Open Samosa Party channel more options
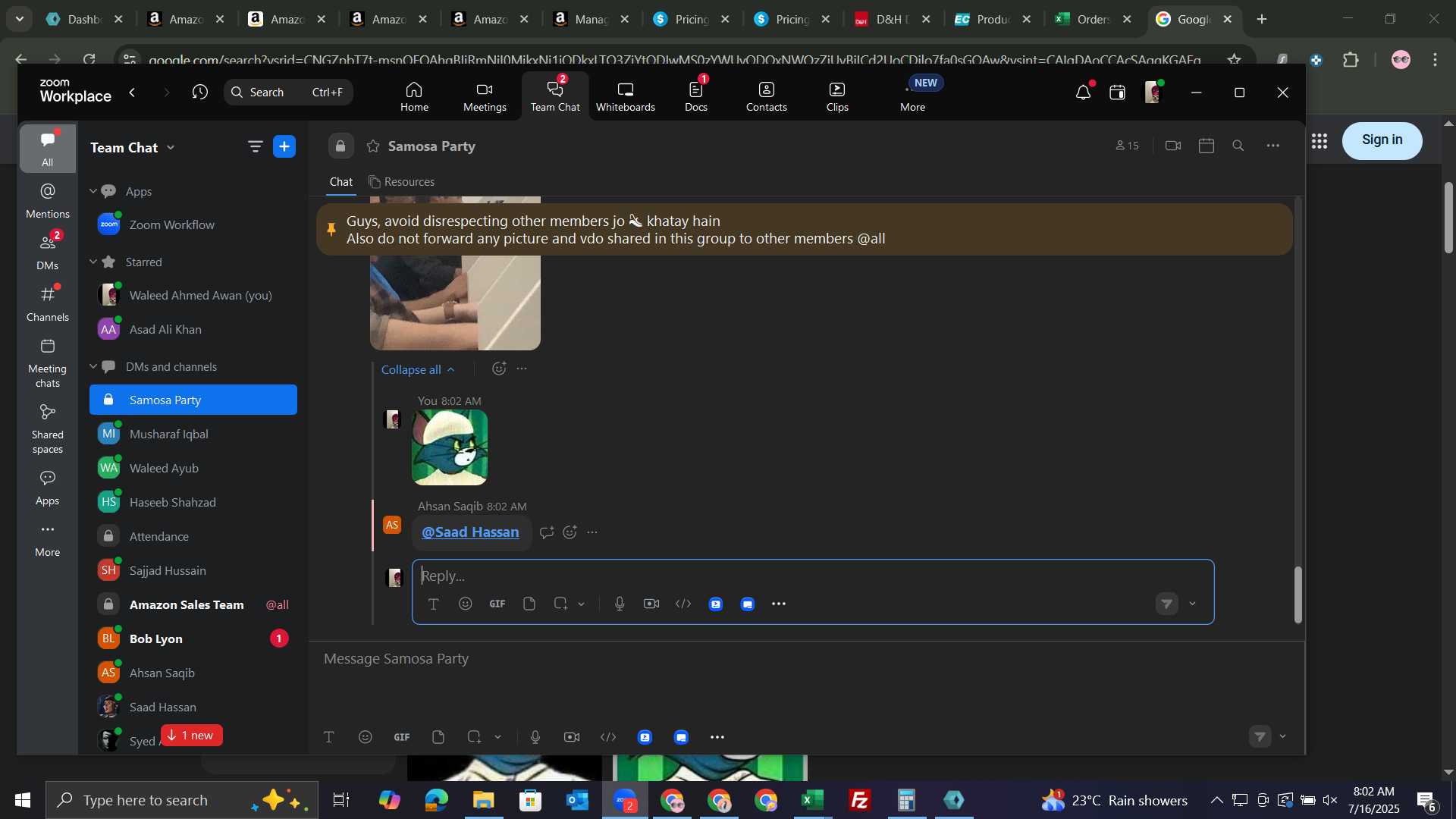This screenshot has height=819, width=1456. (x=1273, y=146)
